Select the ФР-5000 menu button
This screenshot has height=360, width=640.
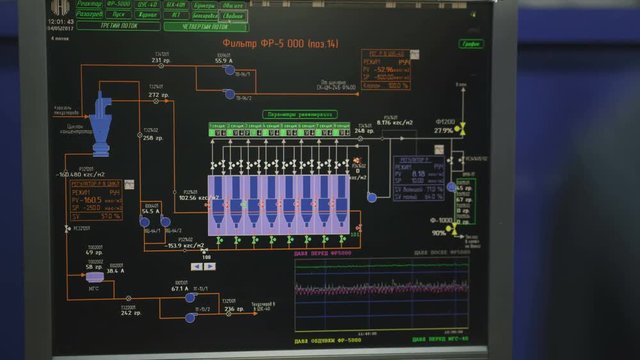click(x=118, y=4)
